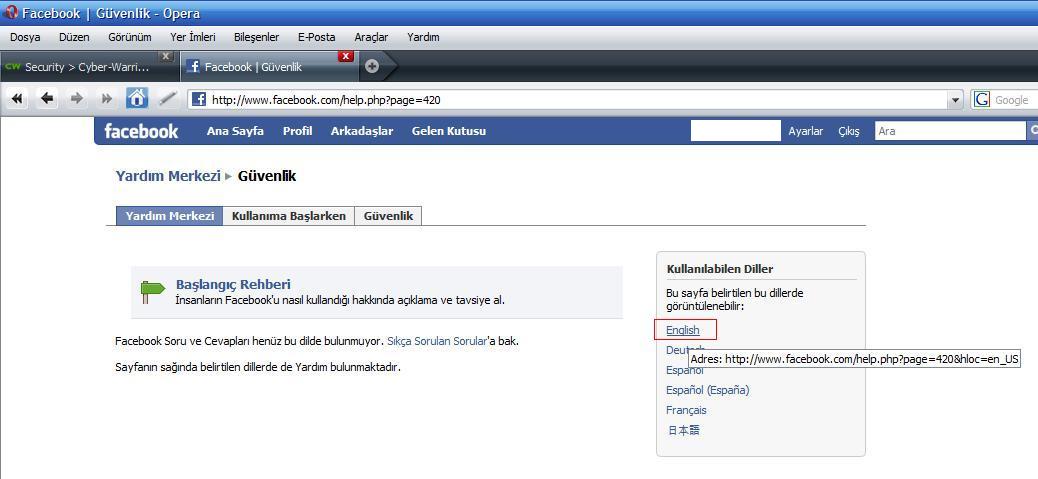Open the Bileşenler menu

point(256,37)
